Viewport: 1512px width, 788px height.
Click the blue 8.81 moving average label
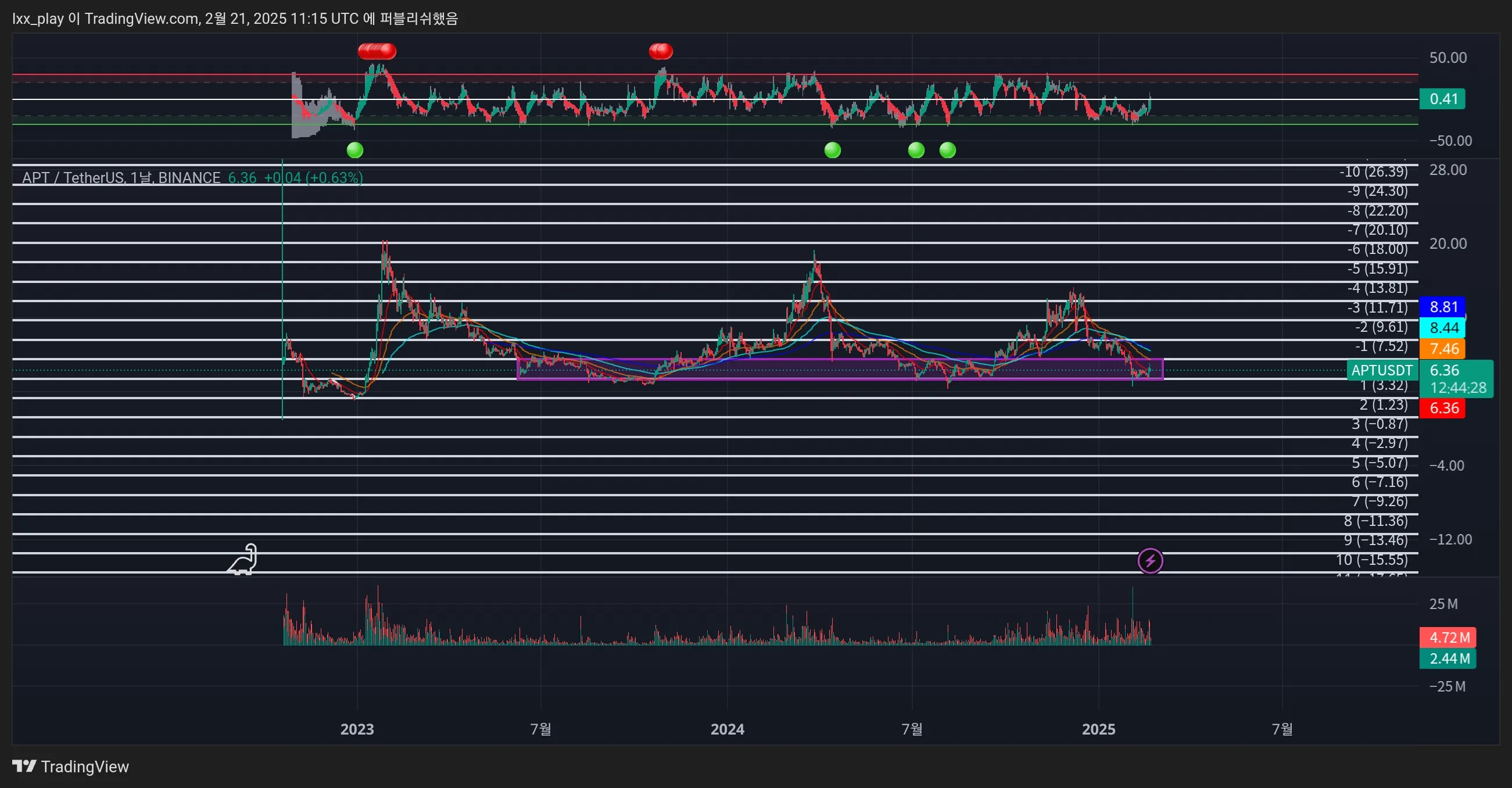point(1443,307)
